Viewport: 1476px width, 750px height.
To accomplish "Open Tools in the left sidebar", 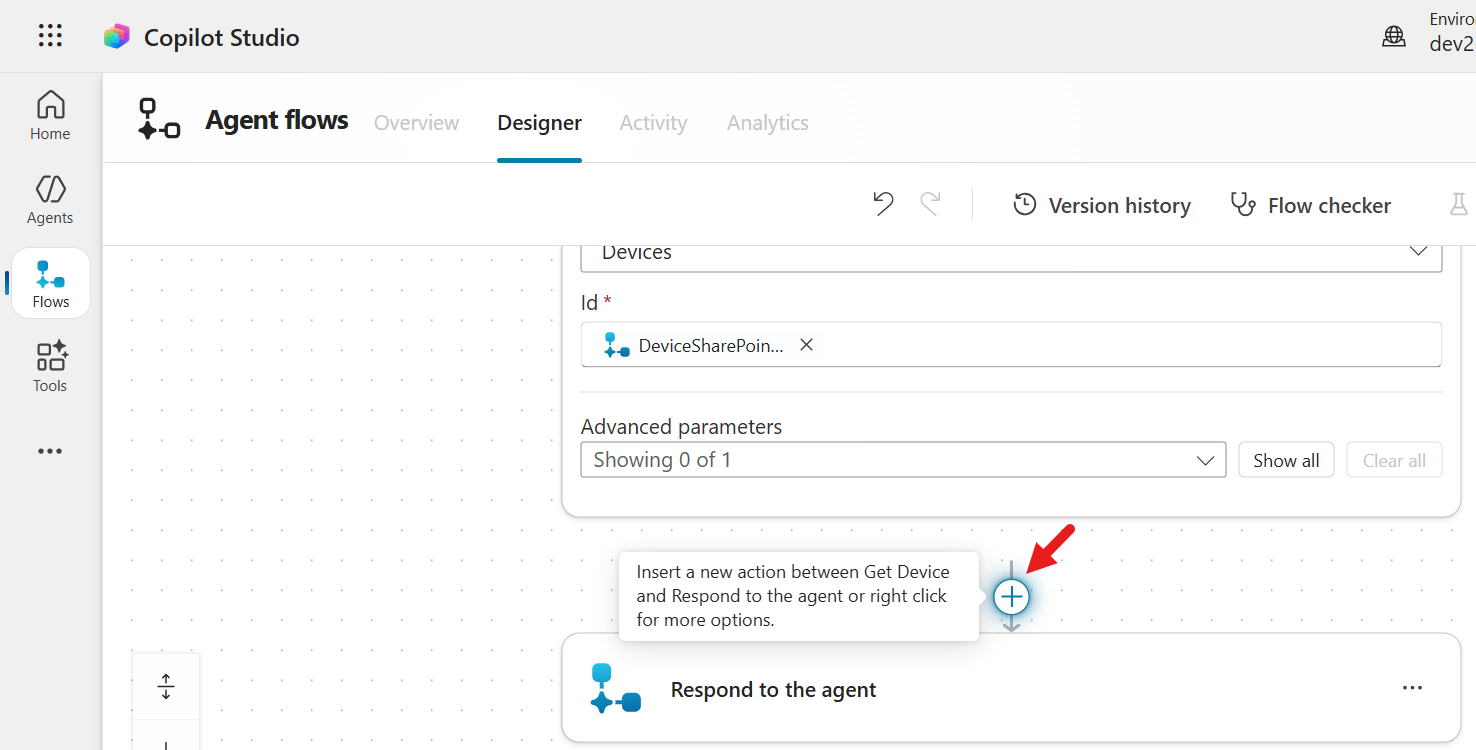I will coord(50,368).
